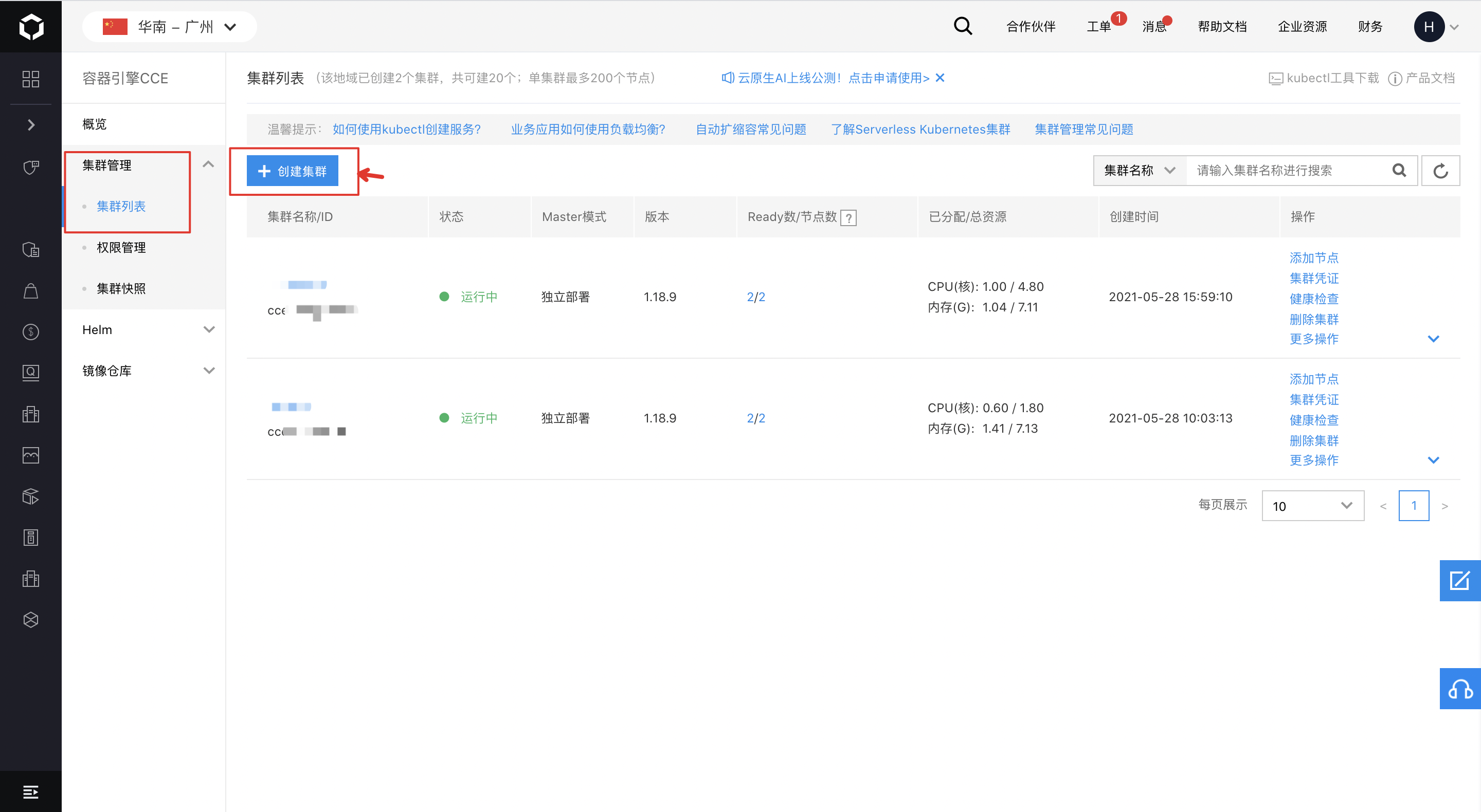Select 概览 in sidebar
Viewport: 1481px width, 812px height.
tap(94, 124)
